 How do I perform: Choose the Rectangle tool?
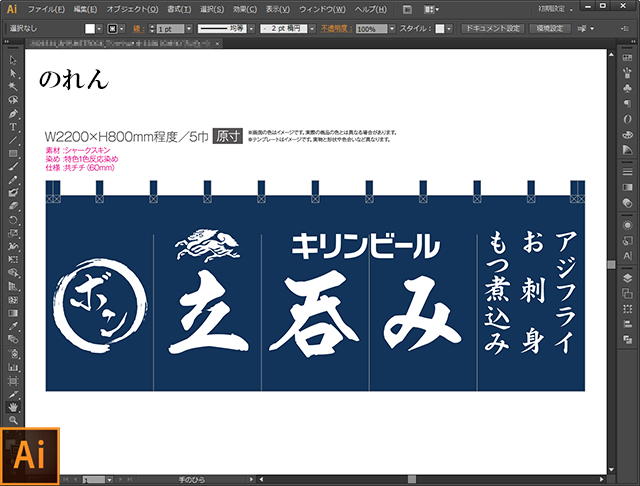click(13, 153)
